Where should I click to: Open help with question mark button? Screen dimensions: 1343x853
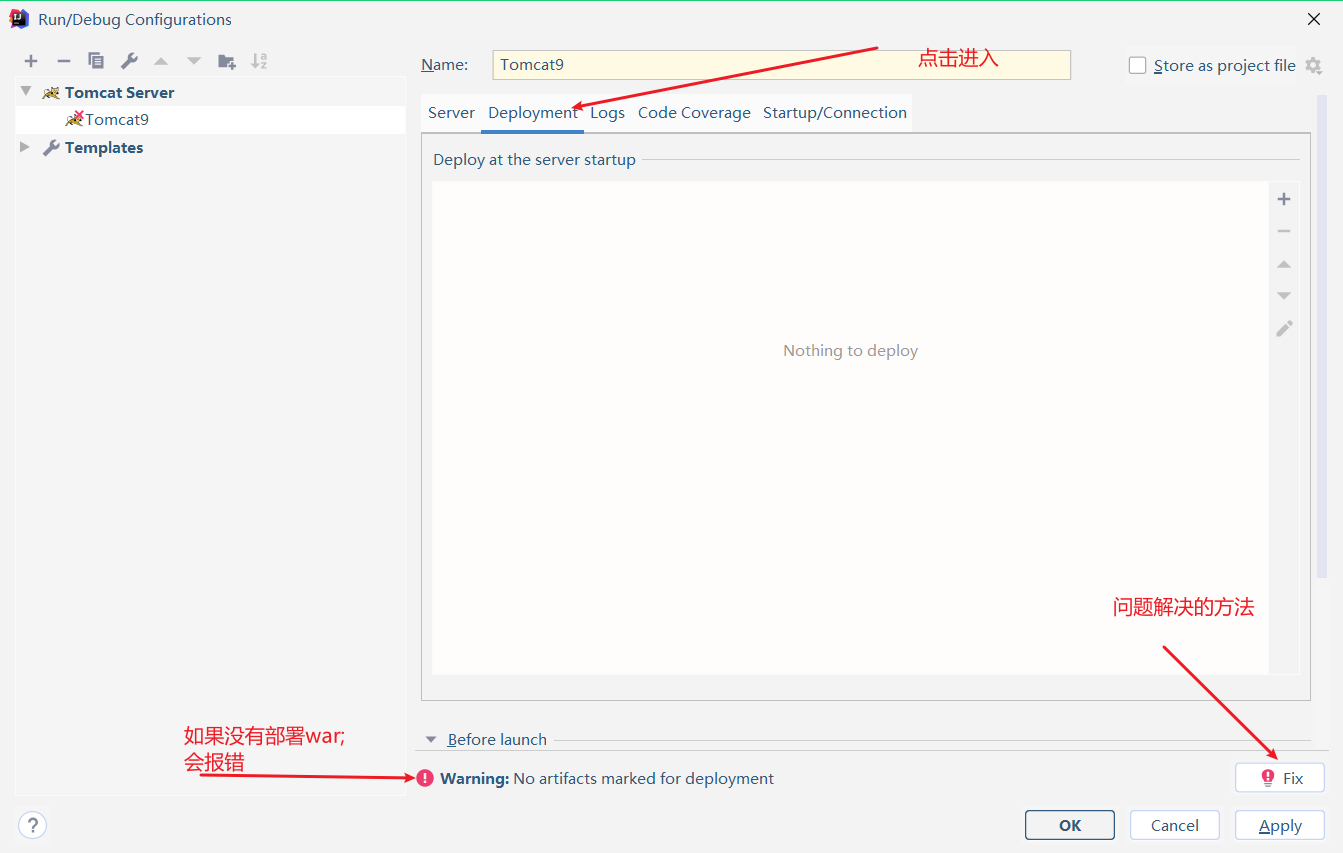pos(33,825)
